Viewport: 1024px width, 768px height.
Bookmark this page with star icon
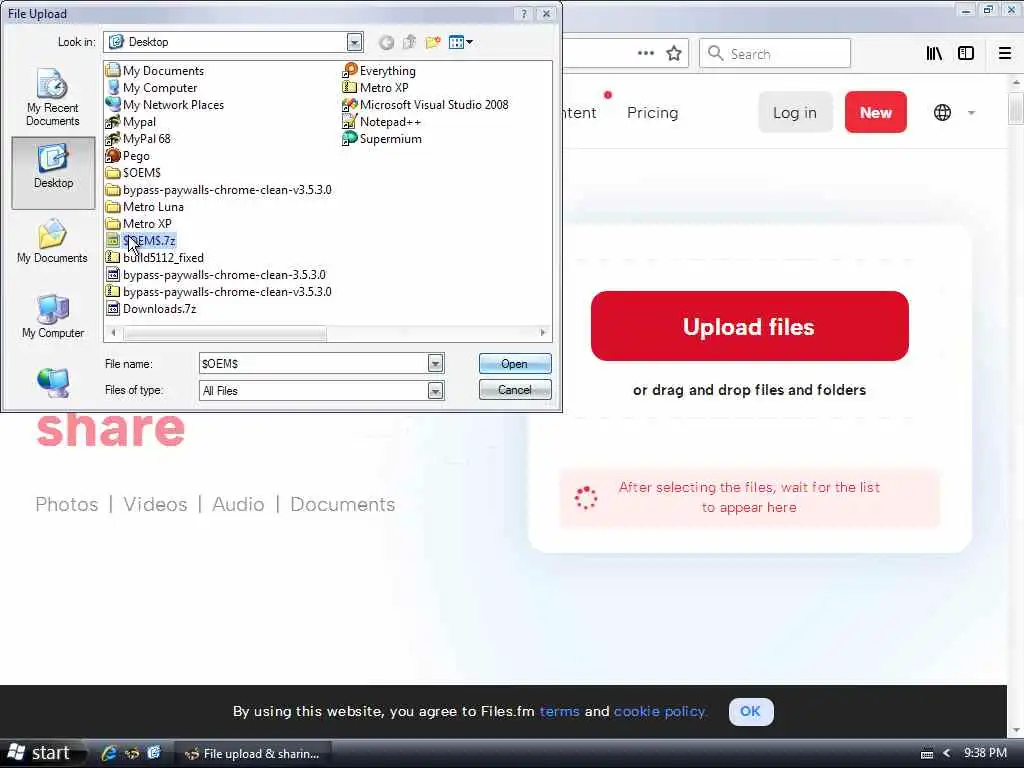click(x=674, y=53)
